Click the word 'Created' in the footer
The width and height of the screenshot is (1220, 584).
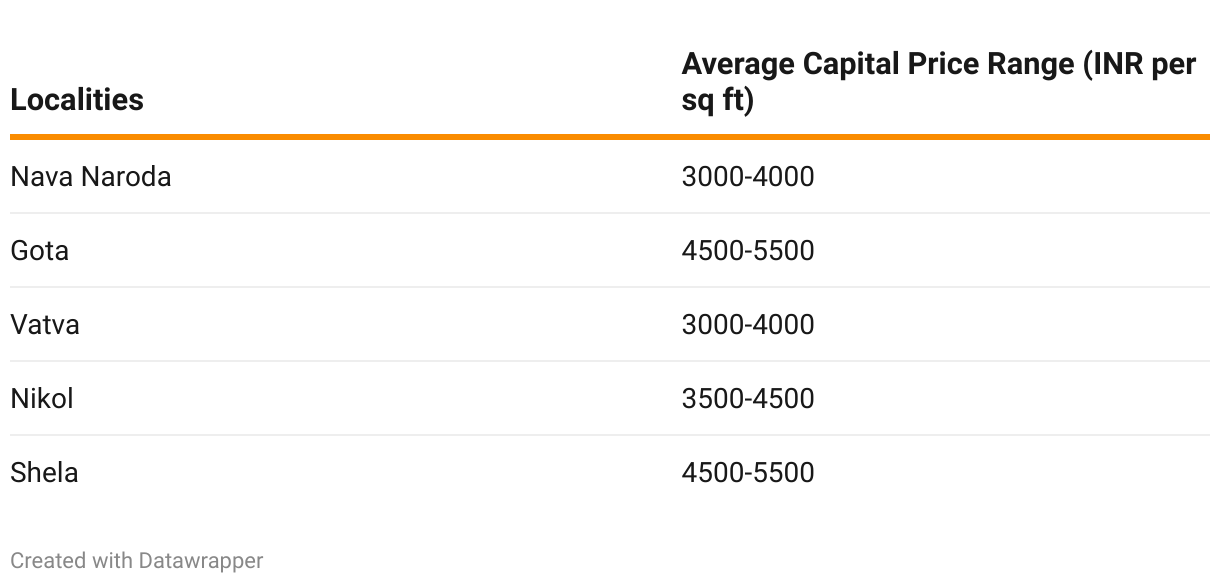point(48,561)
